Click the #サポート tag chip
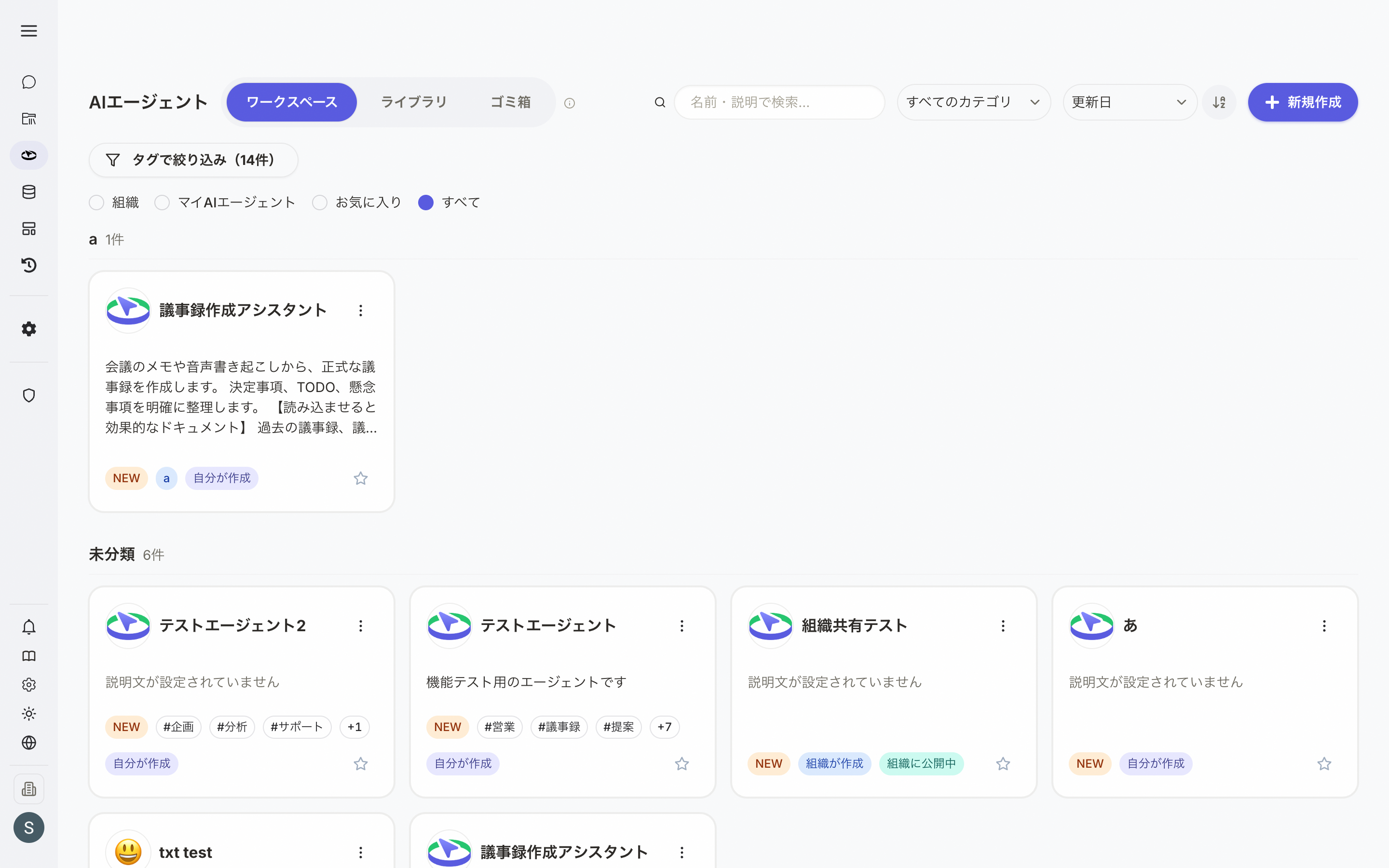1389x868 pixels. [297, 727]
